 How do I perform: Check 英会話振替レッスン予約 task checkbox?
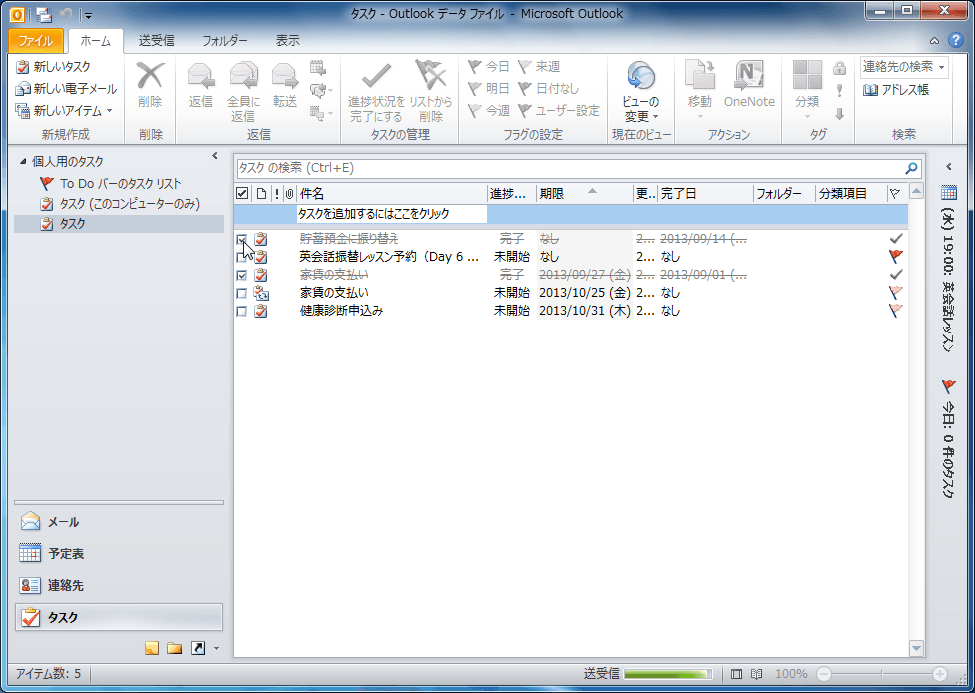(x=241, y=257)
